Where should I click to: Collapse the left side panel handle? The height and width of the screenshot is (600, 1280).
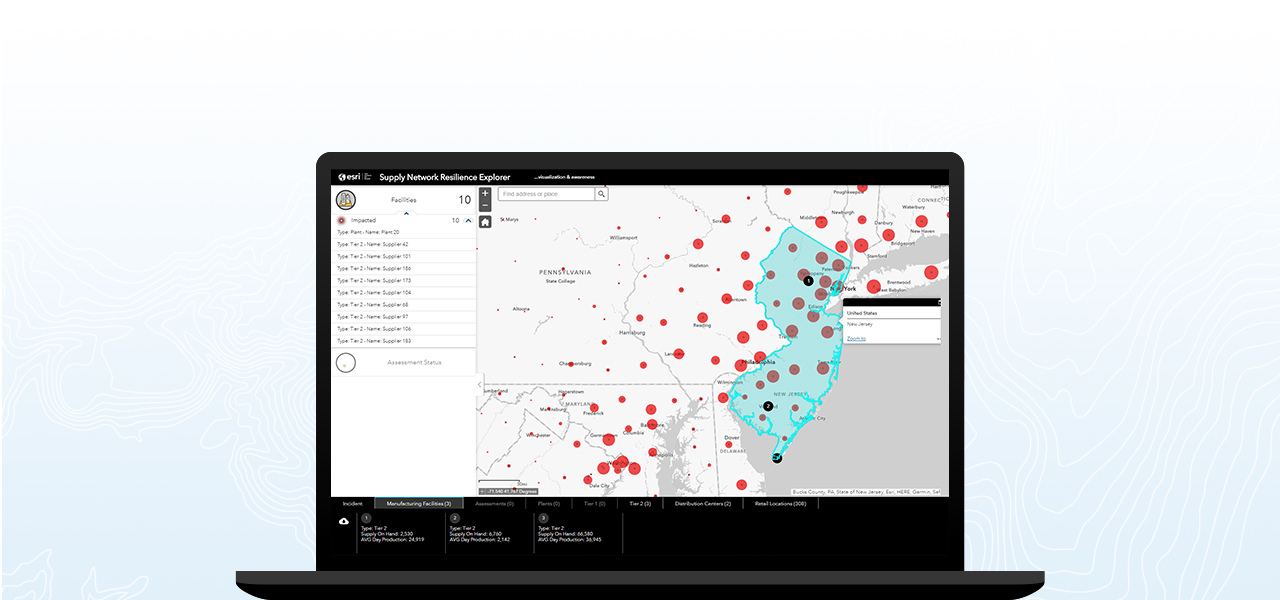pos(479,384)
